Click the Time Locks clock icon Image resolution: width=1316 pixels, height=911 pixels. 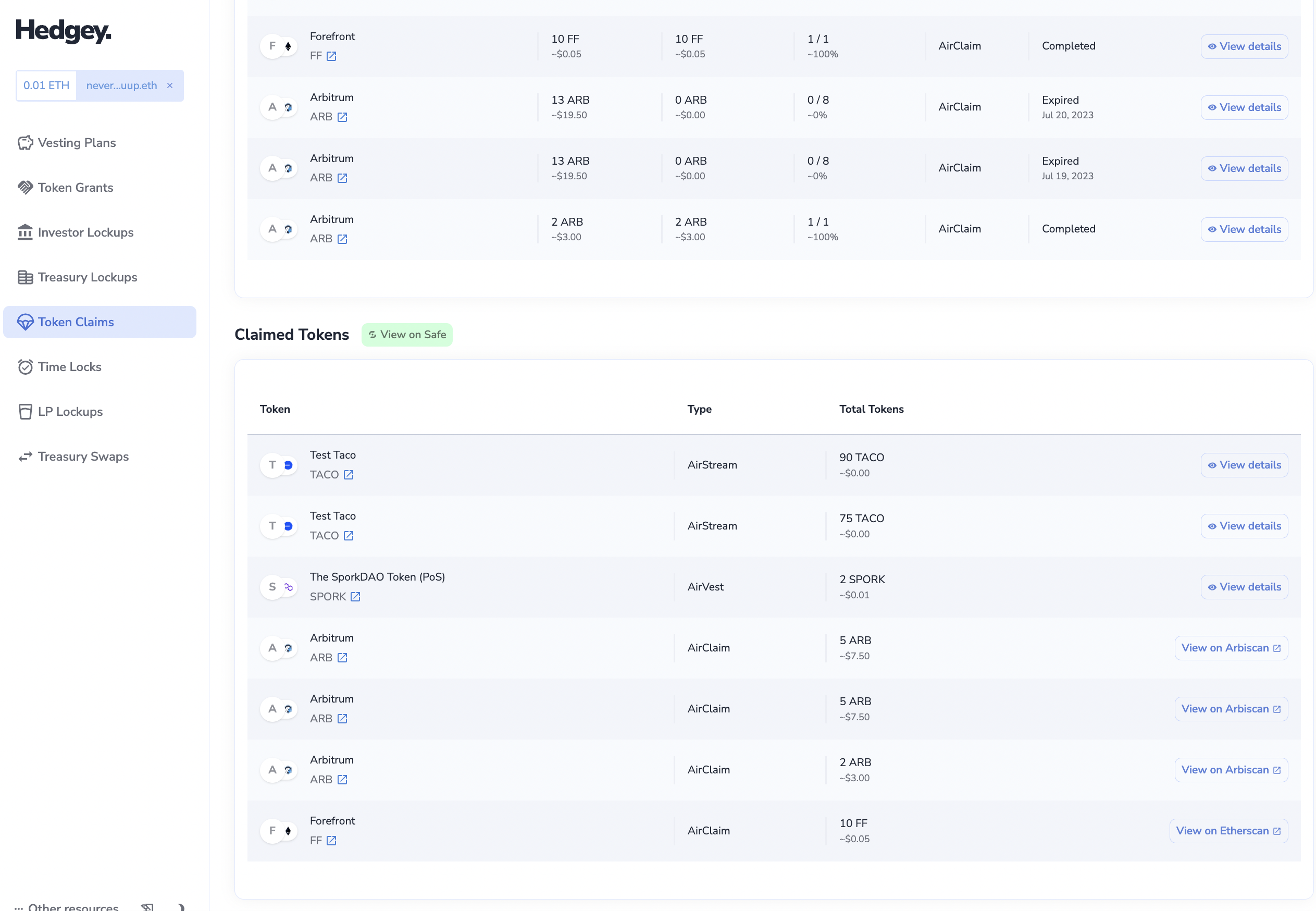[x=25, y=367]
